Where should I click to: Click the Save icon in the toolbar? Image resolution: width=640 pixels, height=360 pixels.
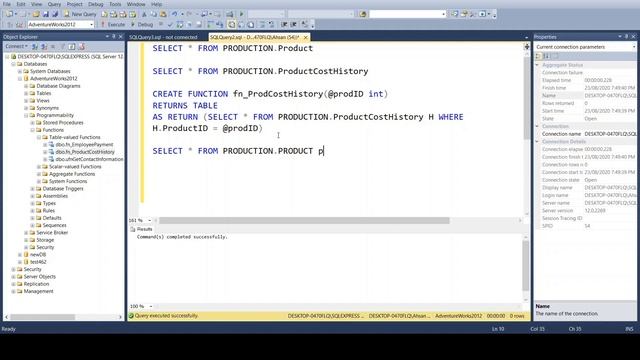point(45,14)
